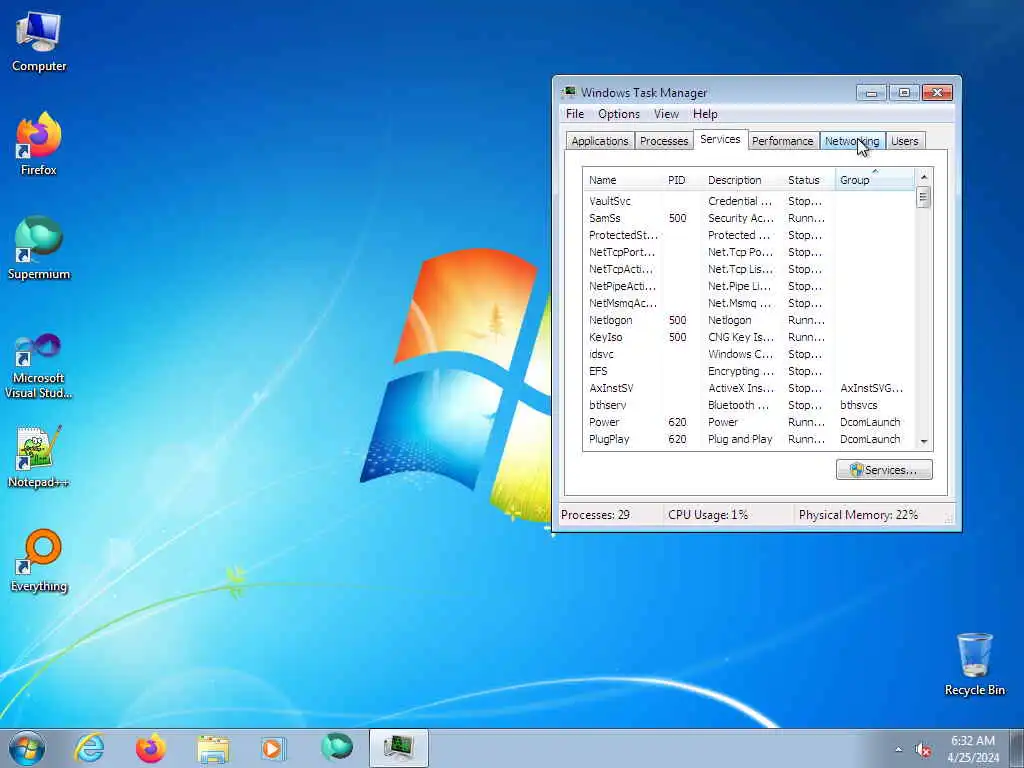Select the Notepad++ desktop shortcut

tap(39, 456)
